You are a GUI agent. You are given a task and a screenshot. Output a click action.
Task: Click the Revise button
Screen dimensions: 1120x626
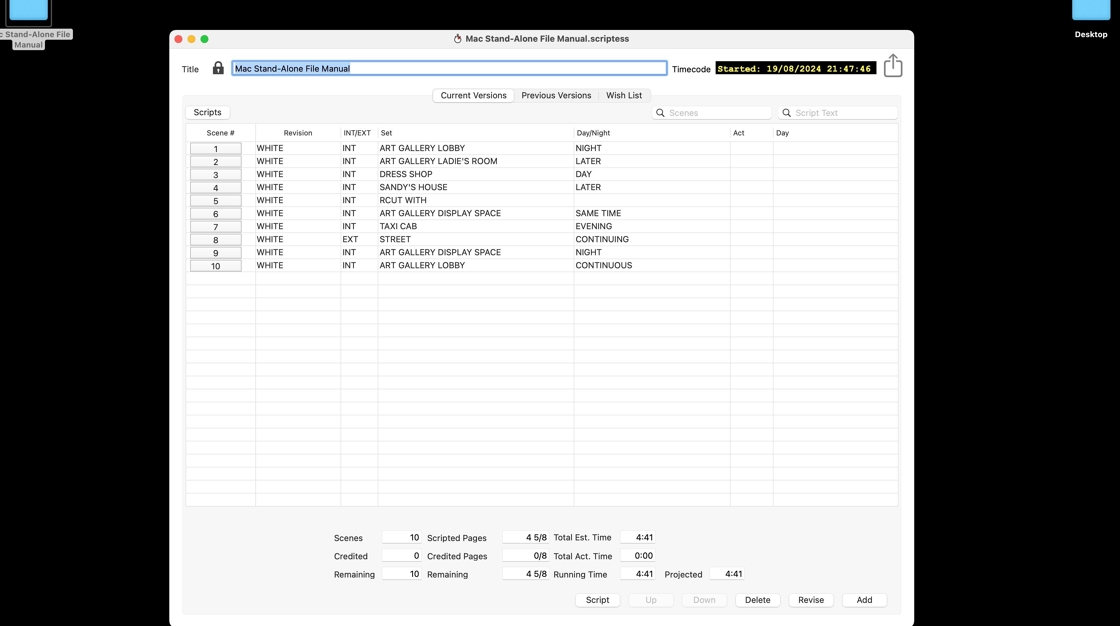[811, 600]
